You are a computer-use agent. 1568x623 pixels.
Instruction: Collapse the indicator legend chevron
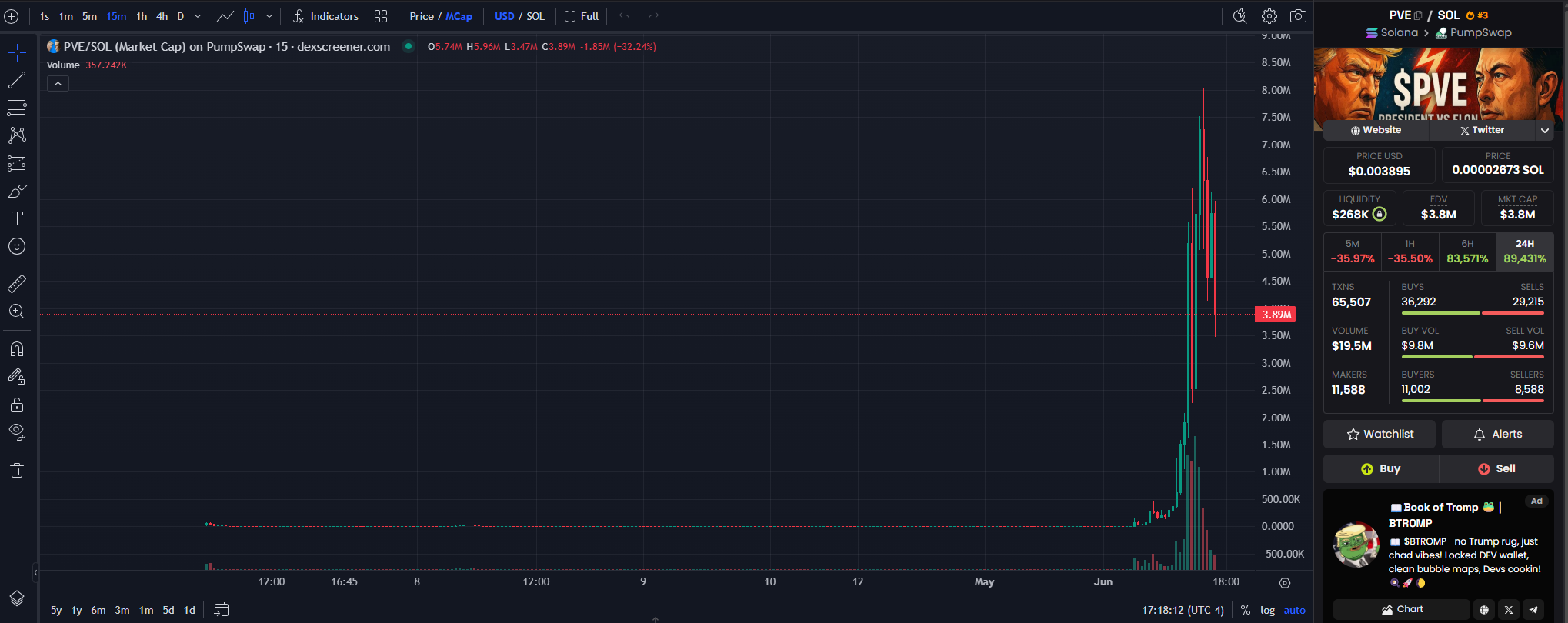tap(58, 84)
